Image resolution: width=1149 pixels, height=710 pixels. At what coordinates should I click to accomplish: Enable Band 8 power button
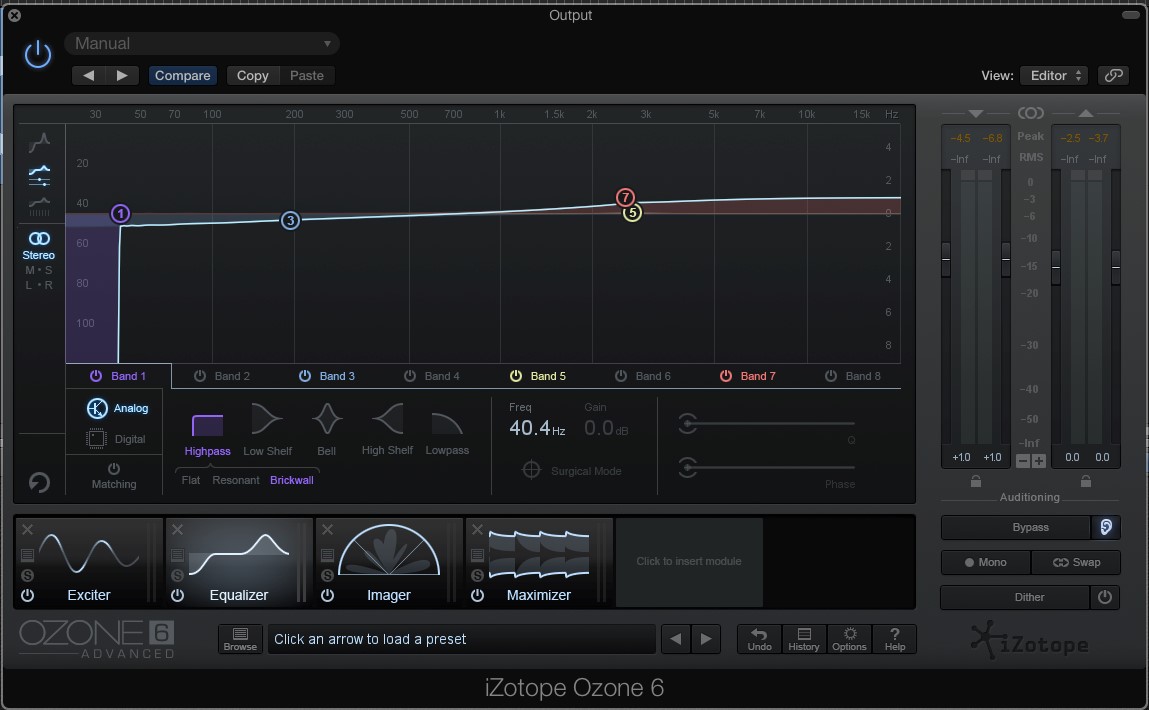[831, 376]
